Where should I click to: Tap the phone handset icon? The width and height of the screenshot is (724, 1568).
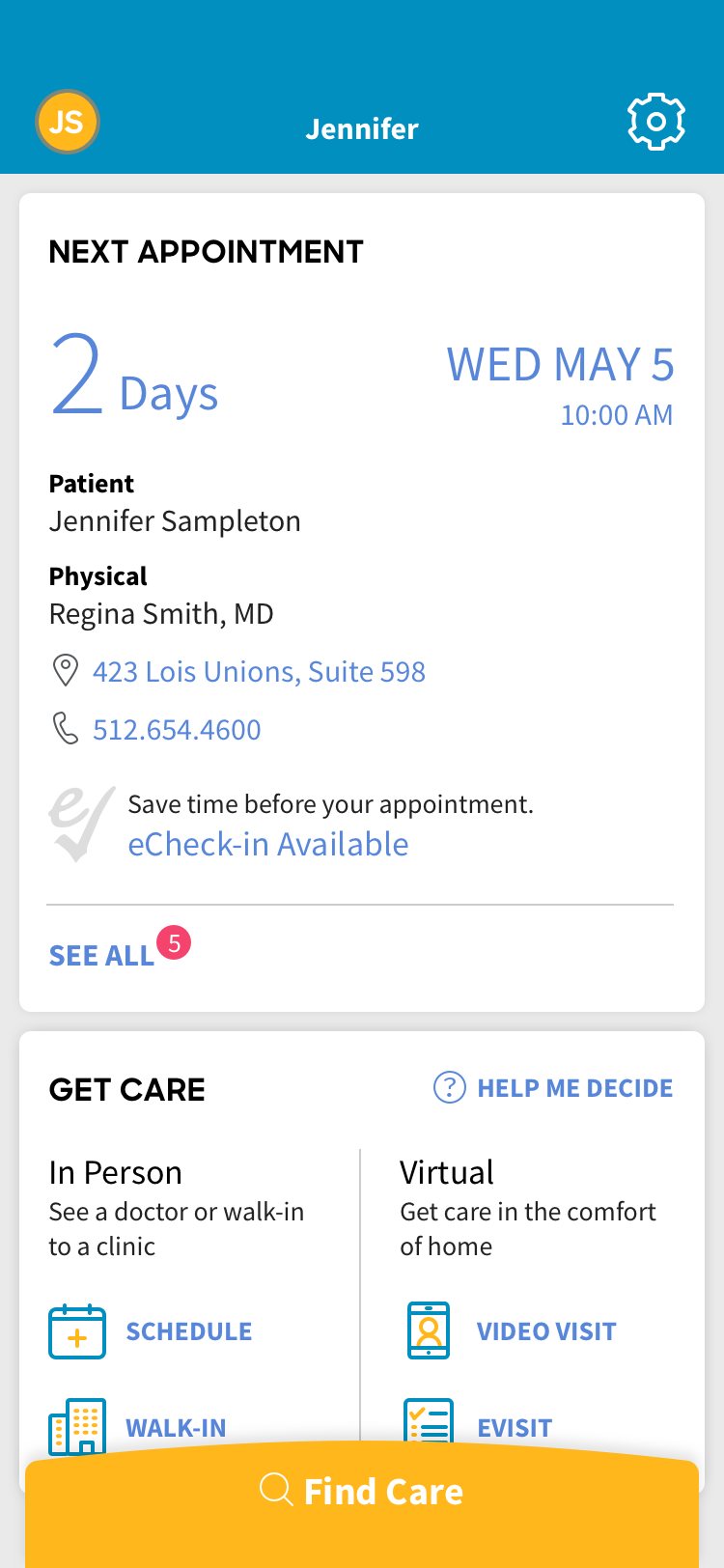(65, 729)
